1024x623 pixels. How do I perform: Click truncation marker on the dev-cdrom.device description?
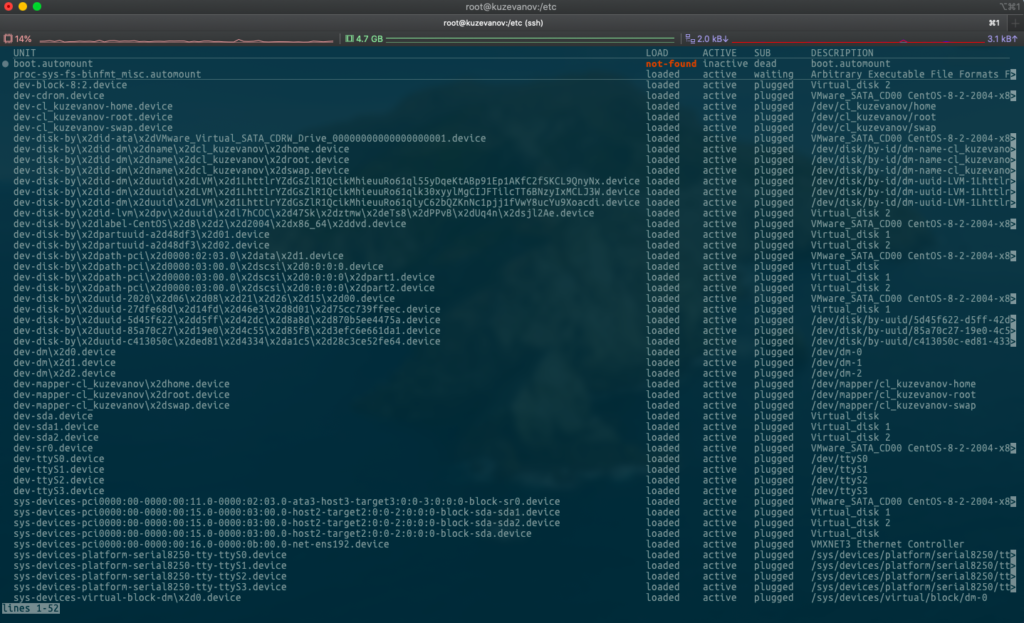point(1013,96)
